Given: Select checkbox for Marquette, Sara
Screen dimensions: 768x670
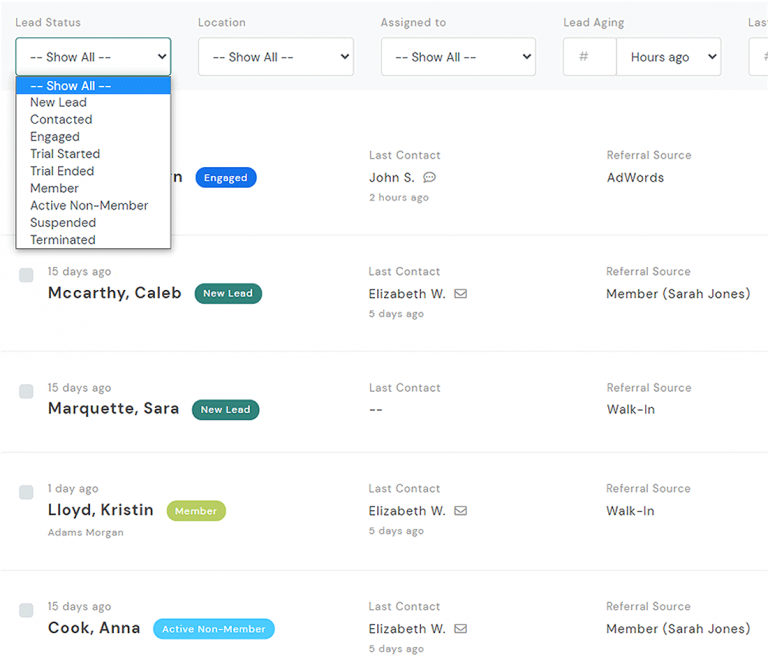Looking at the screenshot, I should 26,392.
